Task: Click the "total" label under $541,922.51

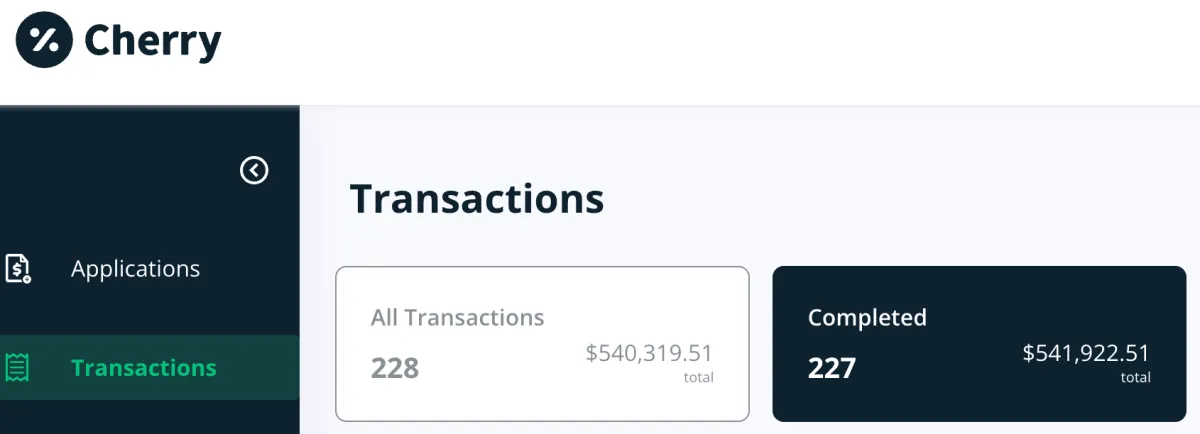Action: [x=1135, y=378]
